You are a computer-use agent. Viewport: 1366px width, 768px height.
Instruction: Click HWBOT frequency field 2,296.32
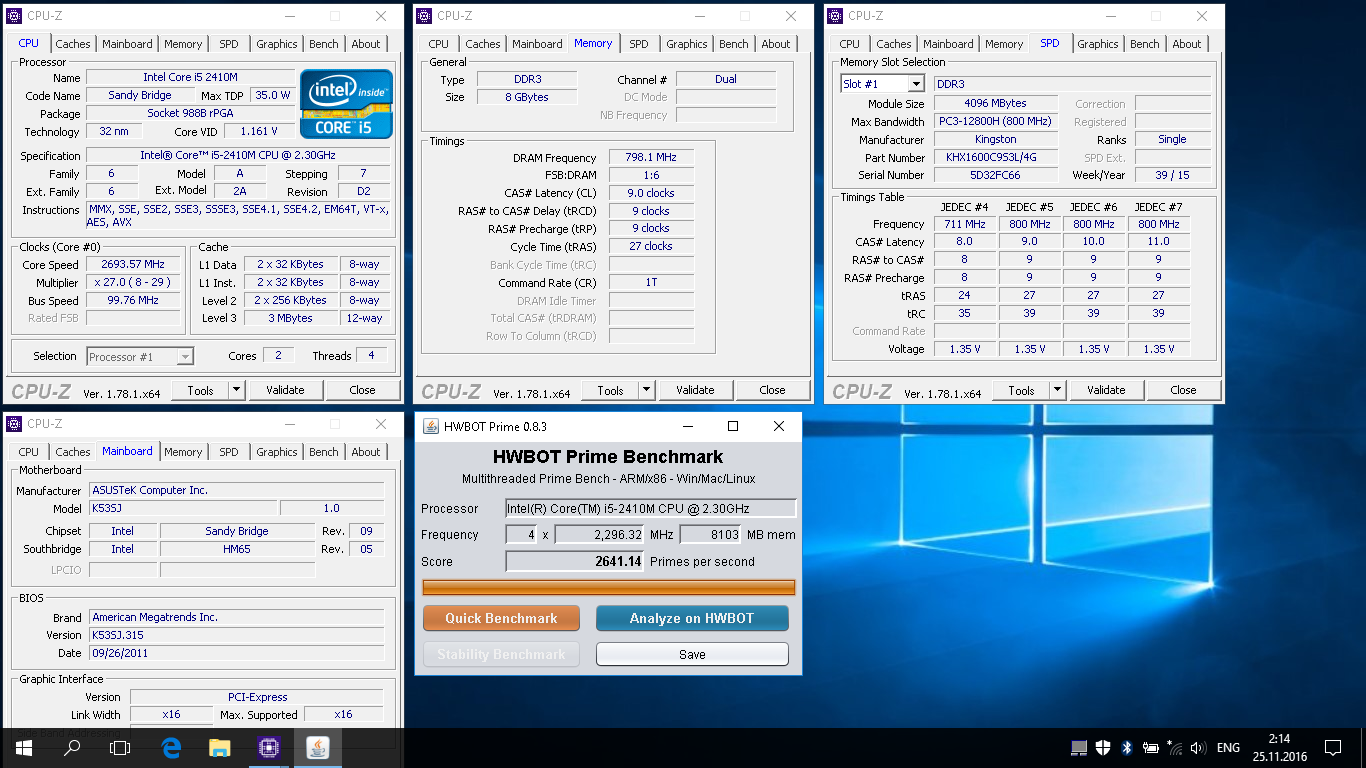[600, 534]
